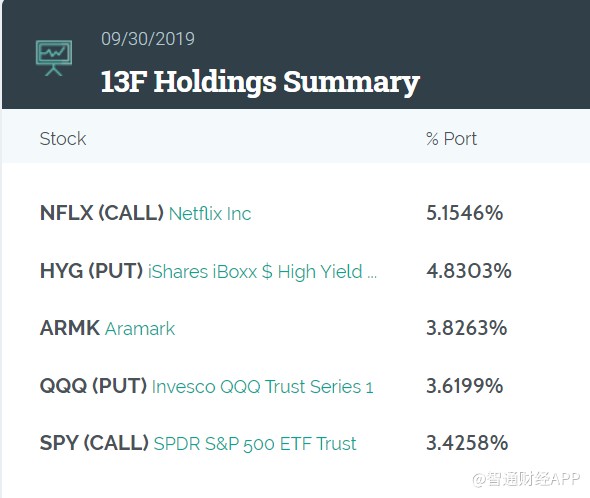The height and width of the screenshot is (498, 590).
Task: Click the 5.1546% portfolio value
Action: point(465,213)
